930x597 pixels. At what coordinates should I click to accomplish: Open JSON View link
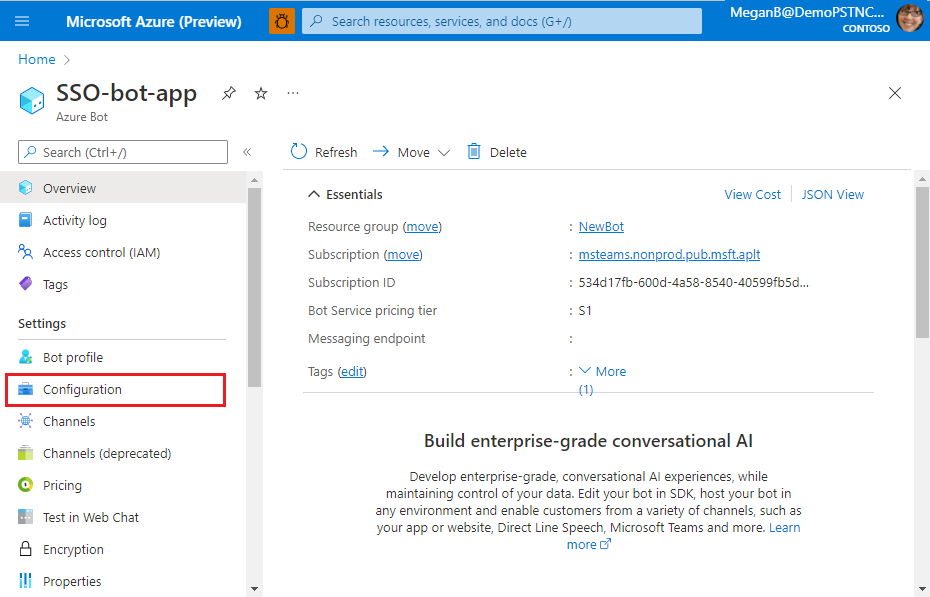tap(833, 194)
